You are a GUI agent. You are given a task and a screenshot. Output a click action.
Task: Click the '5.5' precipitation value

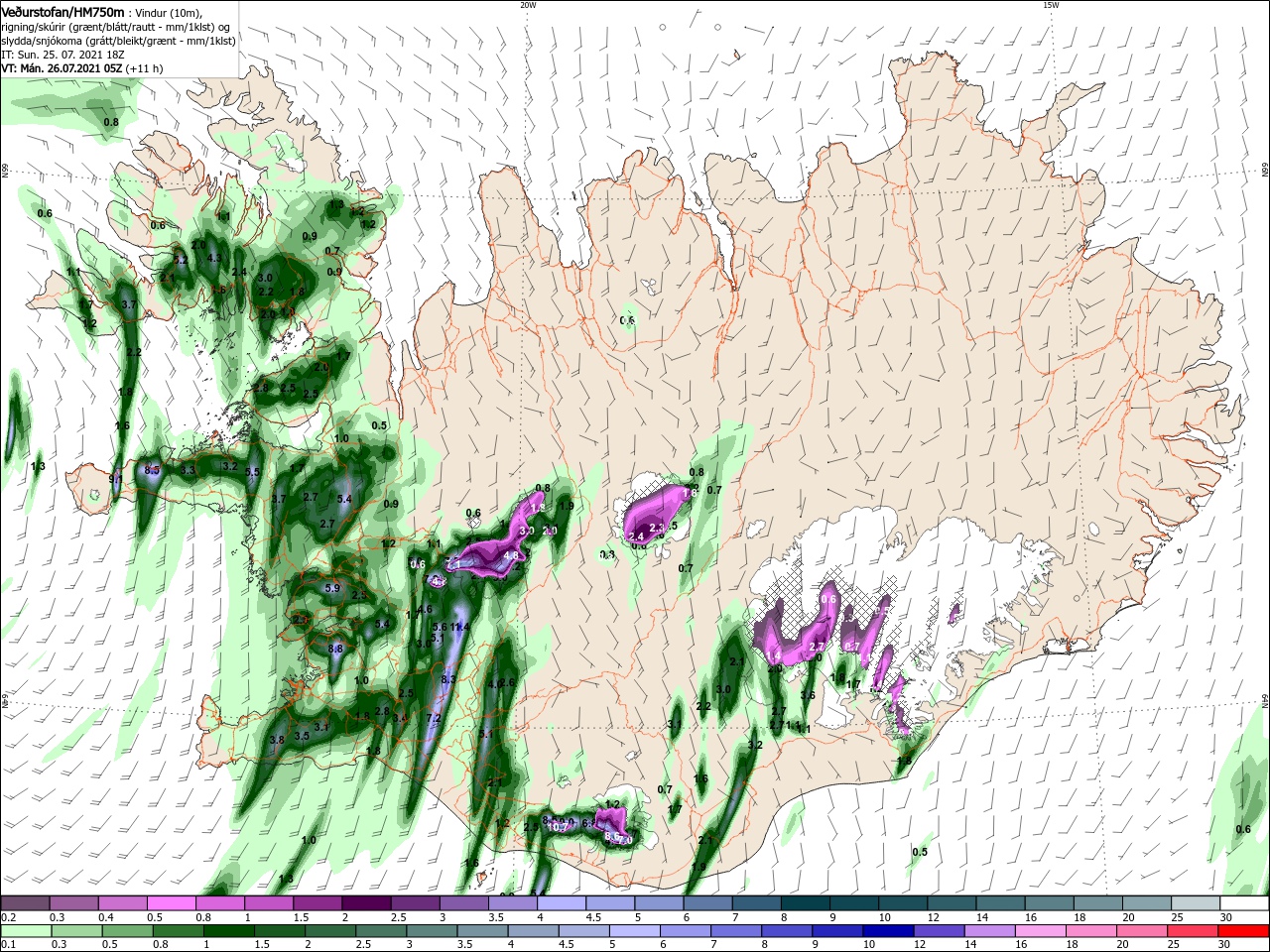pyautogui.click(x=253, y=472)
